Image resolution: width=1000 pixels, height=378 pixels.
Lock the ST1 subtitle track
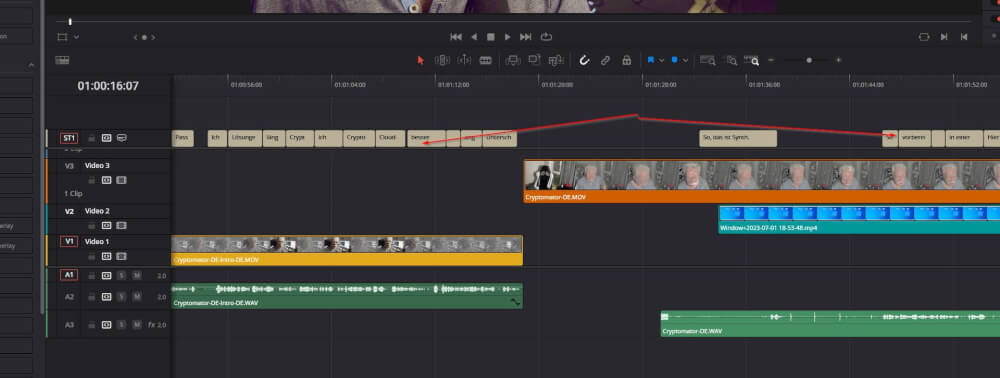tap(92, 138)
